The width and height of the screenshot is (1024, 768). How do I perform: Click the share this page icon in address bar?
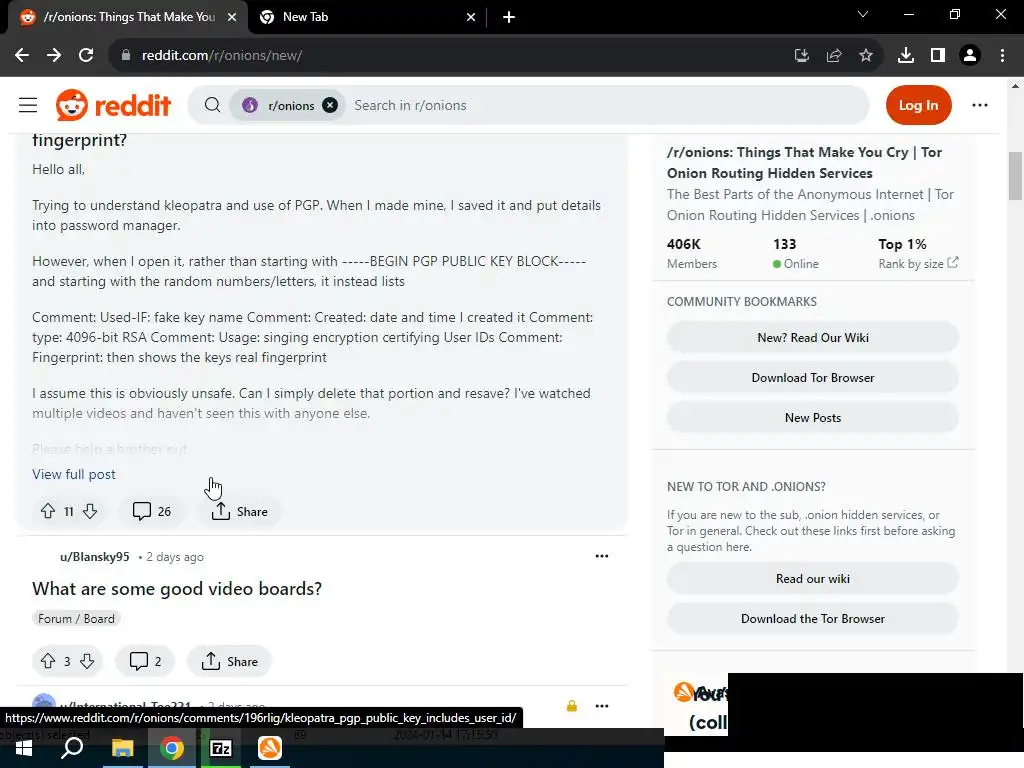pos(834,56)
